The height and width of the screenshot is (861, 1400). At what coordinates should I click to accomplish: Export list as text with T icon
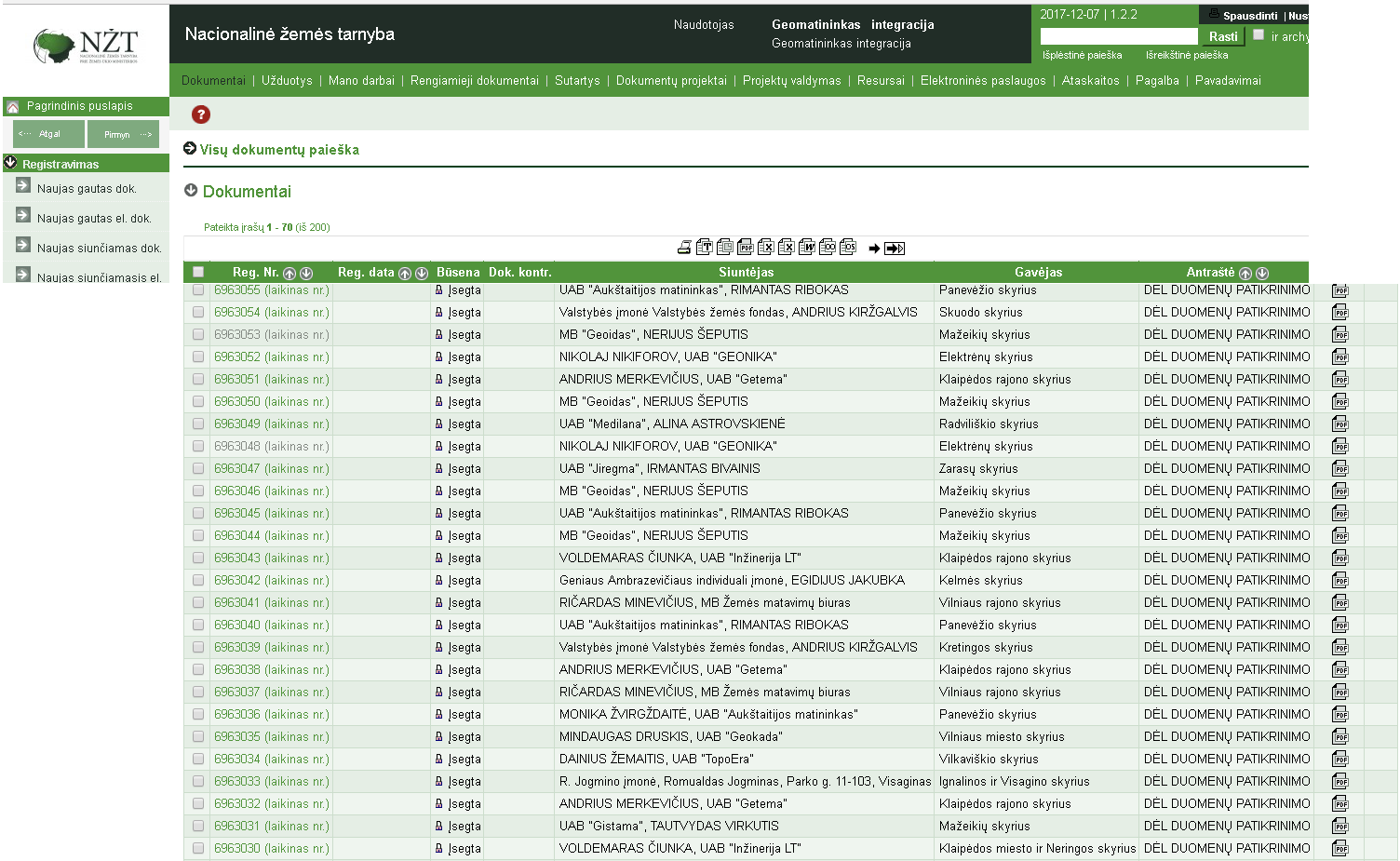pyautogui.click(x=705, y=248)
